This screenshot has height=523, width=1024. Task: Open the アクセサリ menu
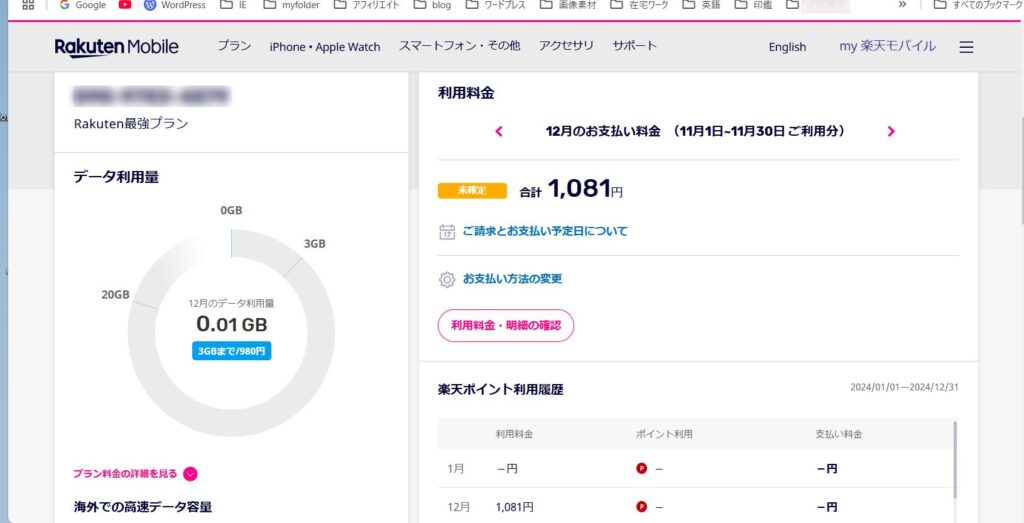(566, 46)
